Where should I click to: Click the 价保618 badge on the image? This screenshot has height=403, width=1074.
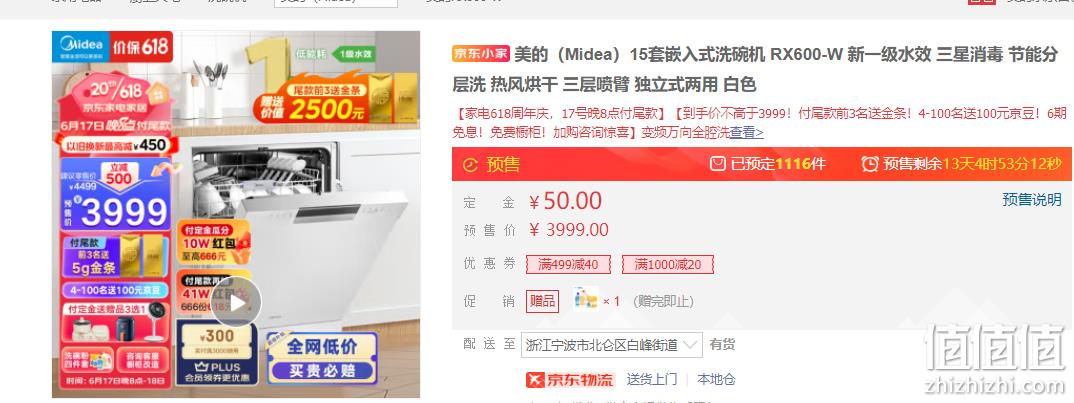coord(140,47)
